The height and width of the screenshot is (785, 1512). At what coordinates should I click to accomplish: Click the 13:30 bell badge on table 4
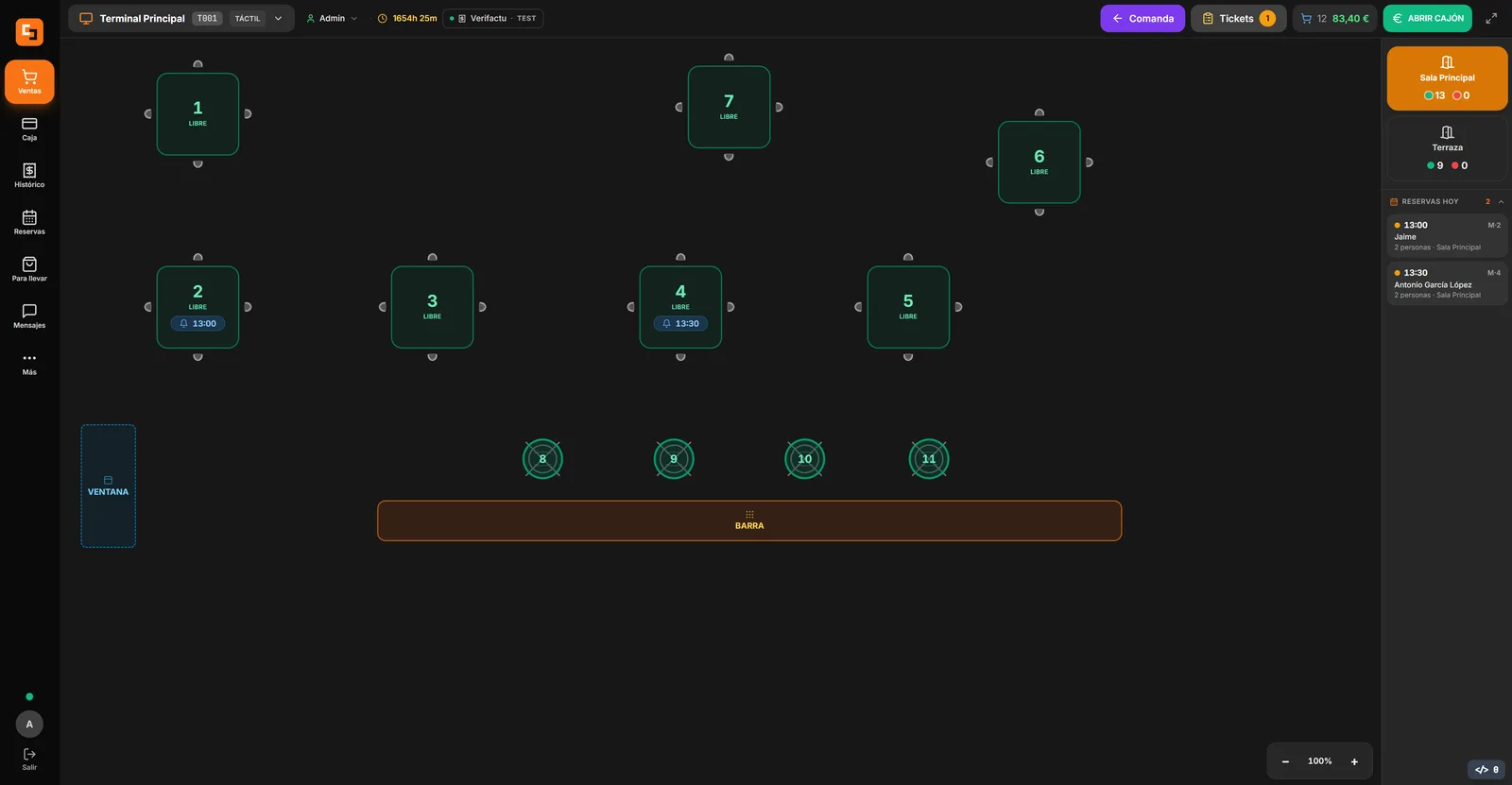[680, 323]
